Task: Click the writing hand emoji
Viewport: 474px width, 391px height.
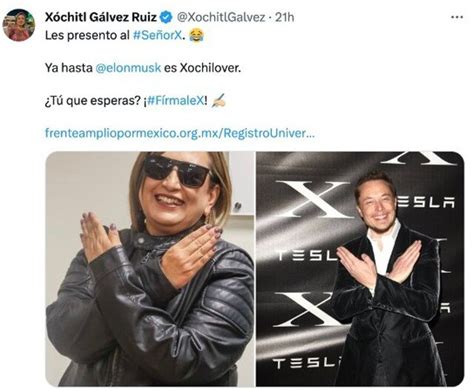Action: coord(219,100)
